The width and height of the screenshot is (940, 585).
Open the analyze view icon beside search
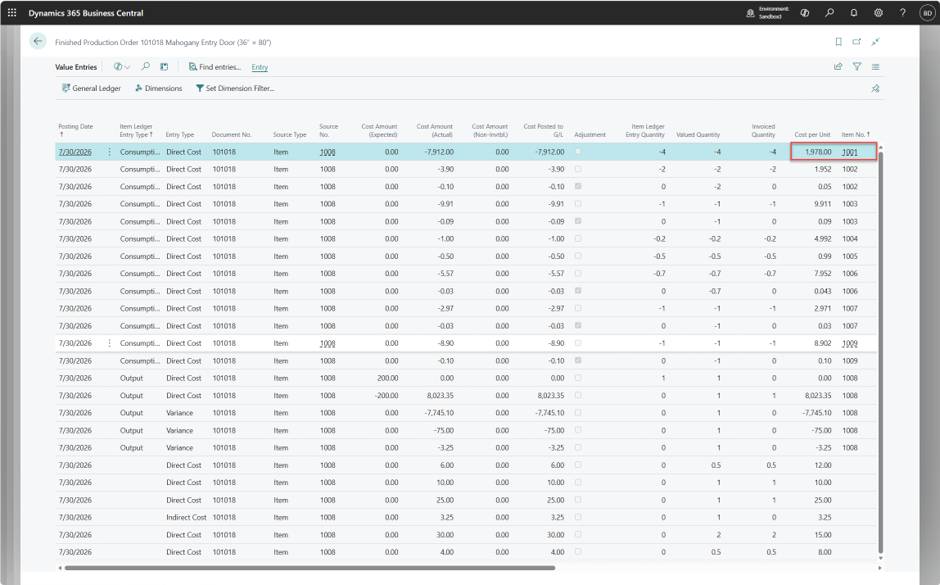[164, 67]
